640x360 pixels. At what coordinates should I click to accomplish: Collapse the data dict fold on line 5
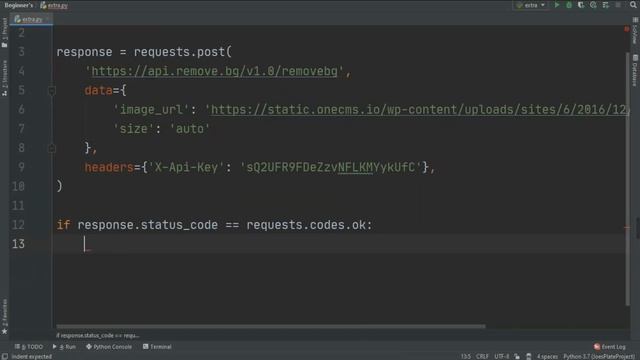coord(52,91)
